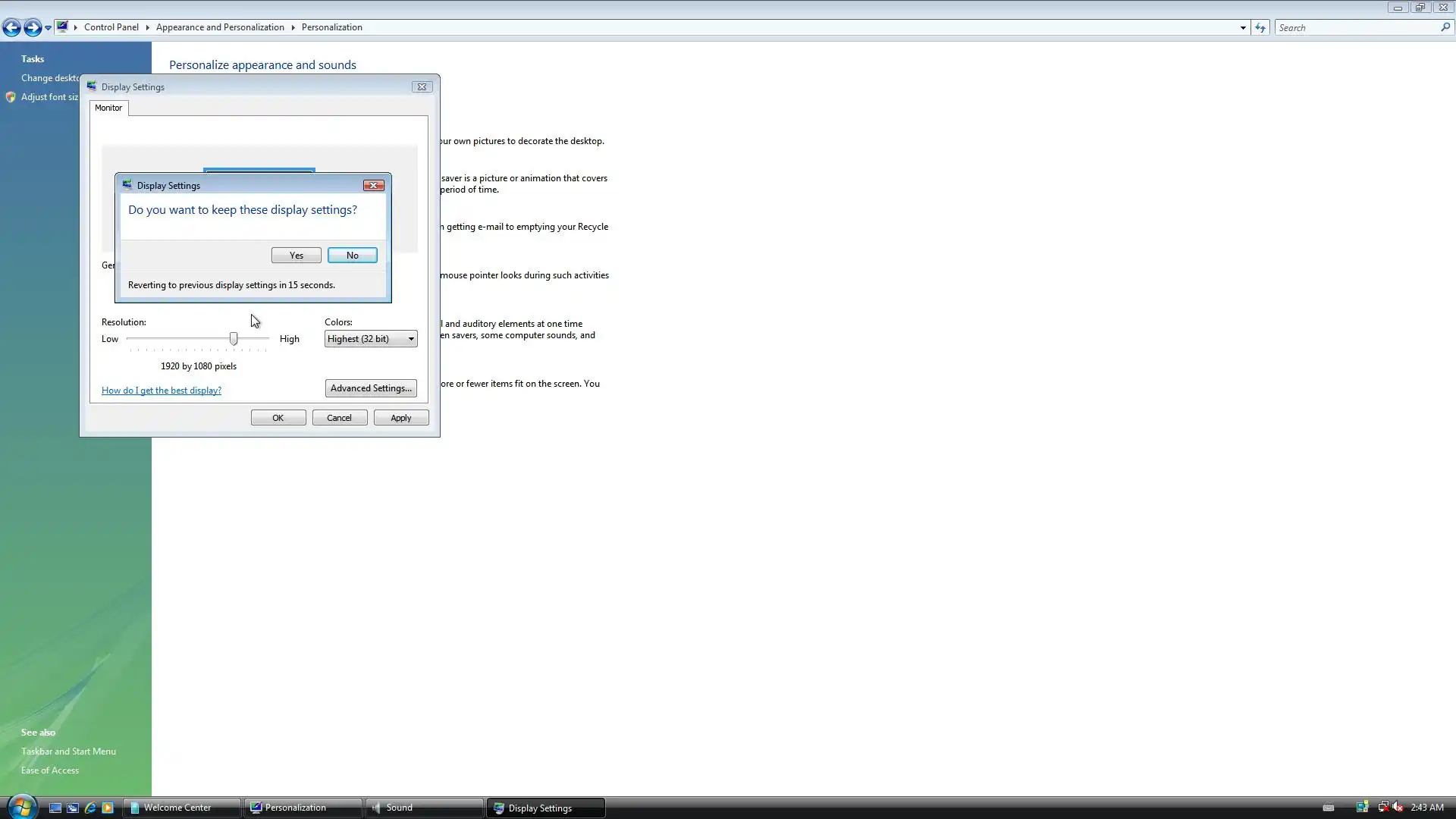
Task: Click Yes to keep display settings
Action: click(296, 256)
